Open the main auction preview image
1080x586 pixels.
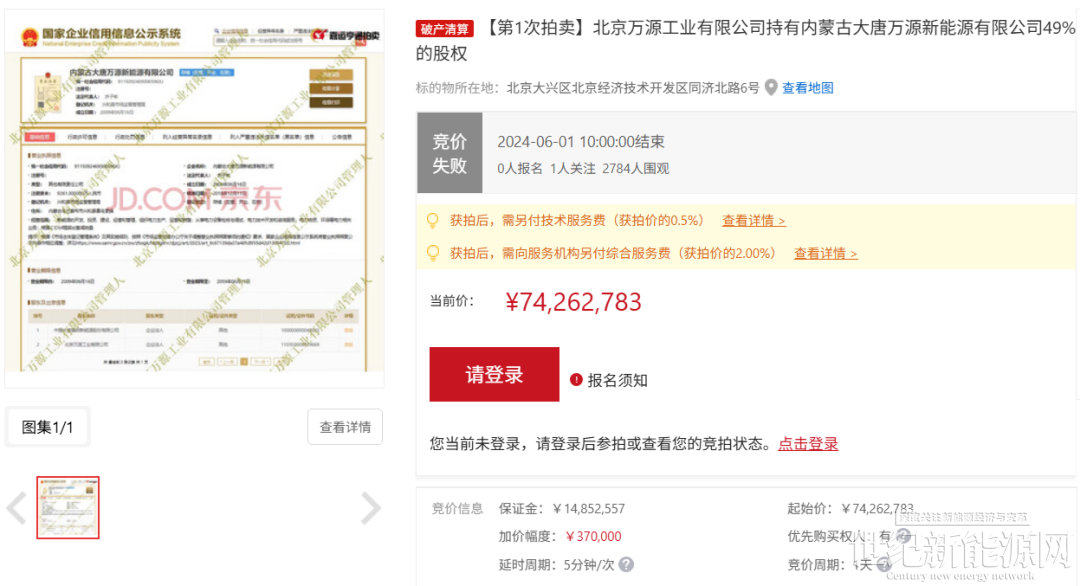click(x=194, y=198)
